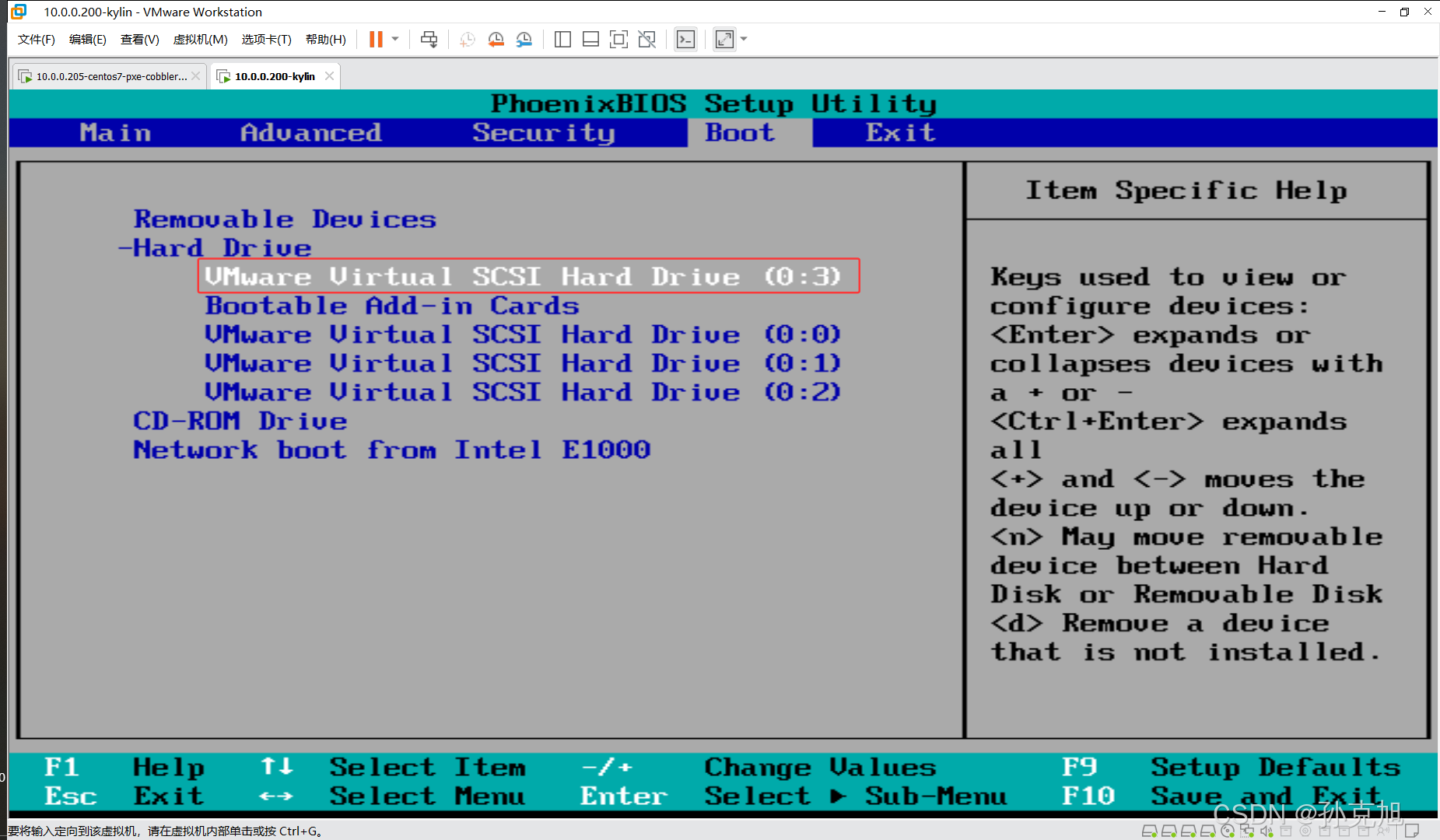The image size is (1440, 840).
Task: Expand the stretch display options arrow
Action: click(744, 39)
